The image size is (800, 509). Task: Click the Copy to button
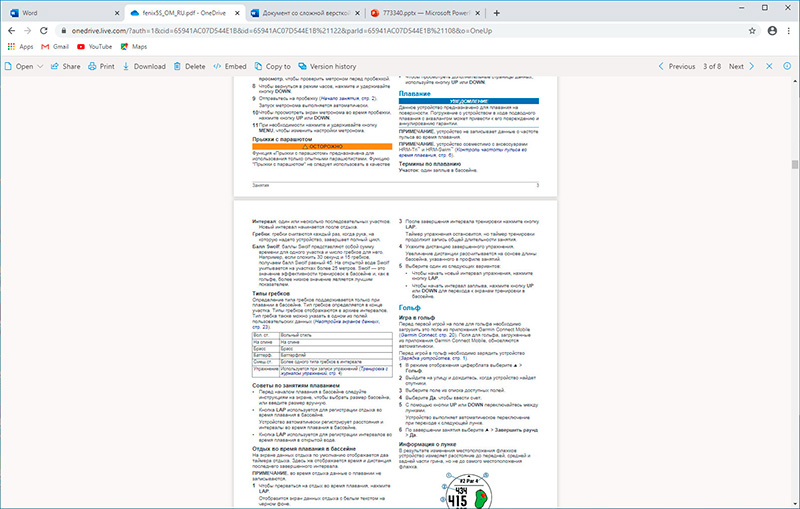click(271, 66)
